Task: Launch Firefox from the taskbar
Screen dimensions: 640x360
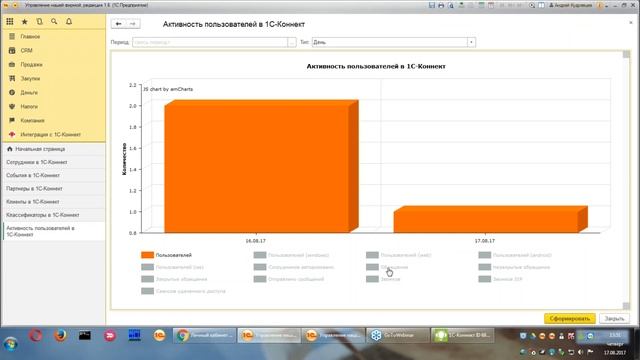Action: 60,336
